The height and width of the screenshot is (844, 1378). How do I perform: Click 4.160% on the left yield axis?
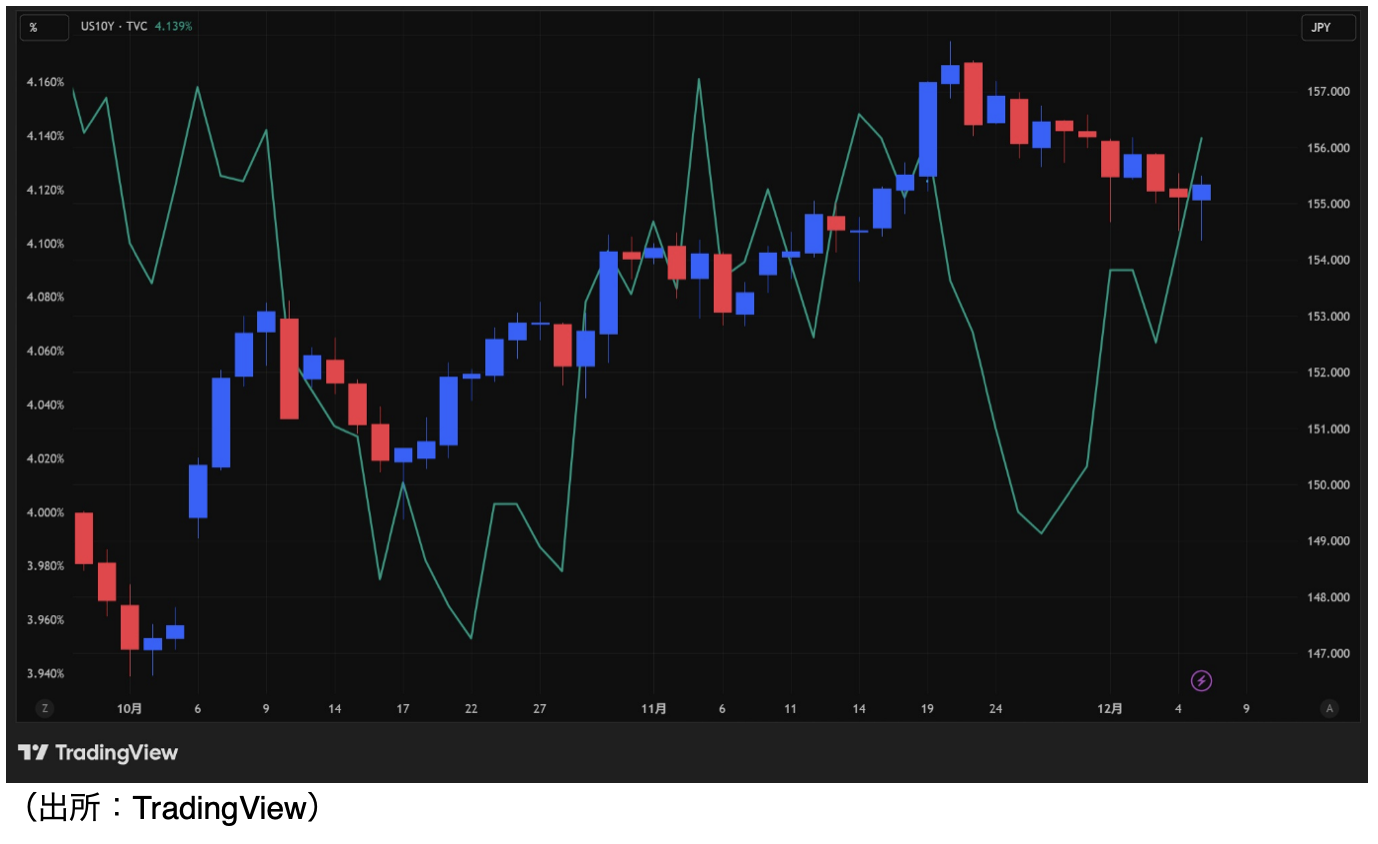tap(46, 82)
